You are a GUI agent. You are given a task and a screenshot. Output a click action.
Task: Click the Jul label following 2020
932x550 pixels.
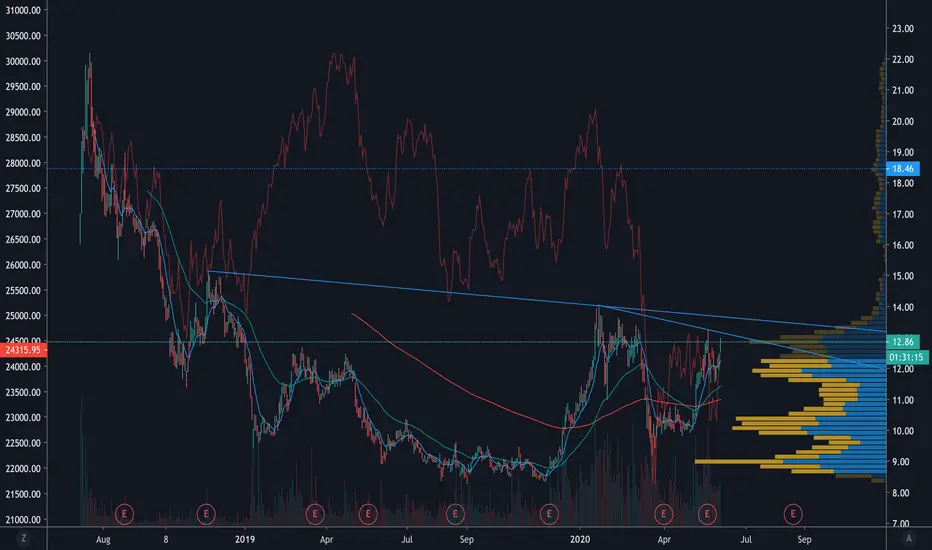pos(745,540)
